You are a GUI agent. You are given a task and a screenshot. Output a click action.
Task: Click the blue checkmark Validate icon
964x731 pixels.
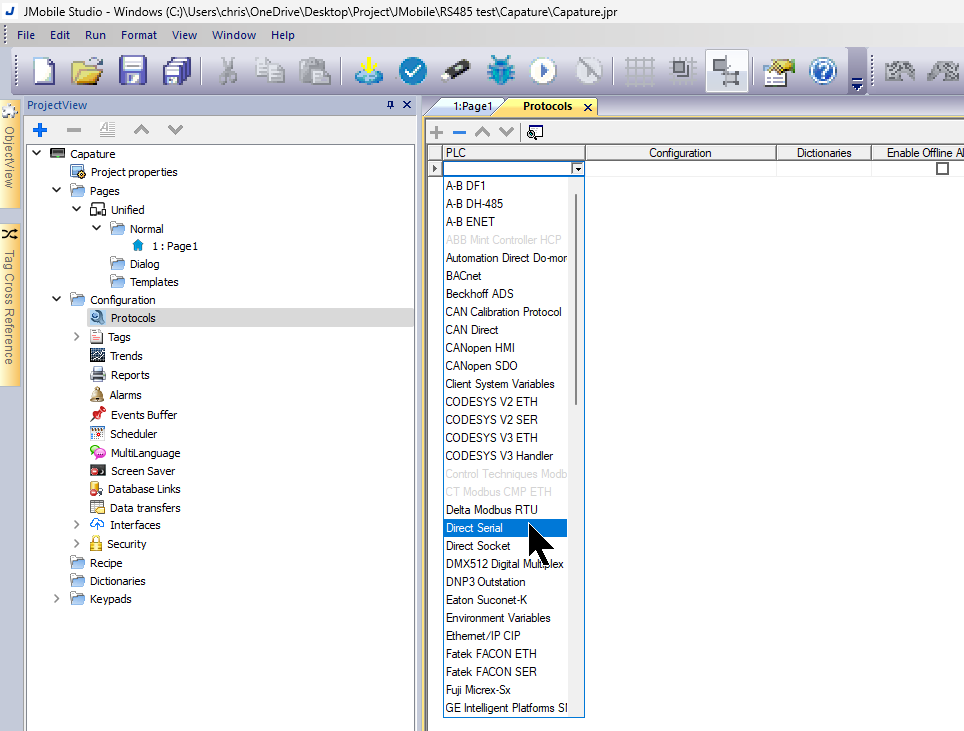(412, 71)
